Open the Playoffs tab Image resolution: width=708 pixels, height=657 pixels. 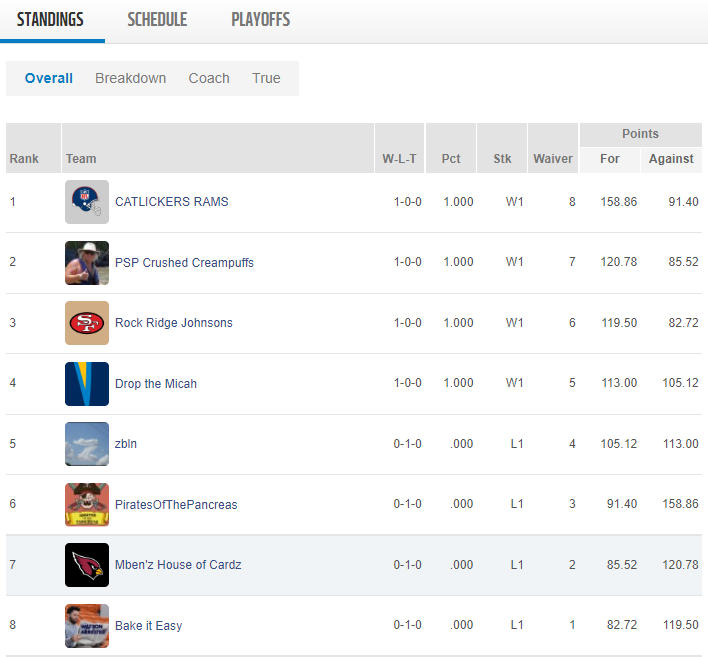[260, 20]
